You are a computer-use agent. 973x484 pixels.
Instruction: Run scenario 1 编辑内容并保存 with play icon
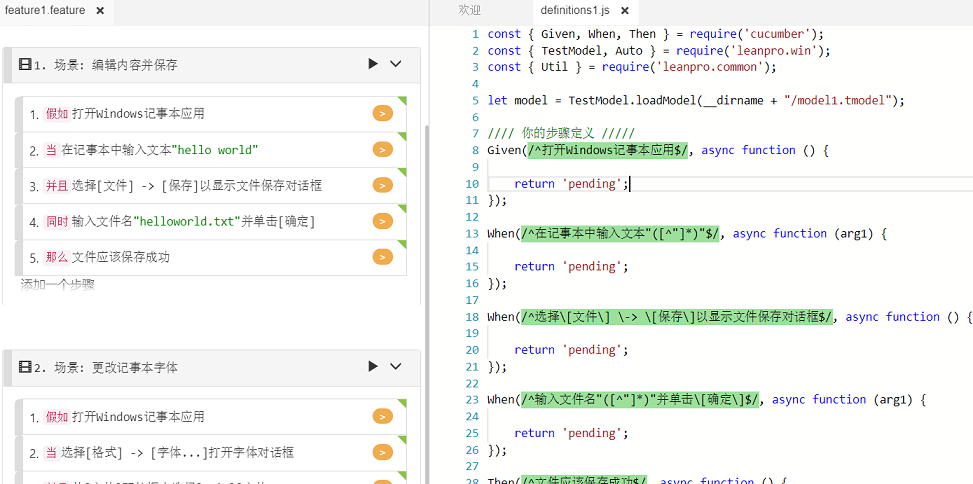[373, 64]
